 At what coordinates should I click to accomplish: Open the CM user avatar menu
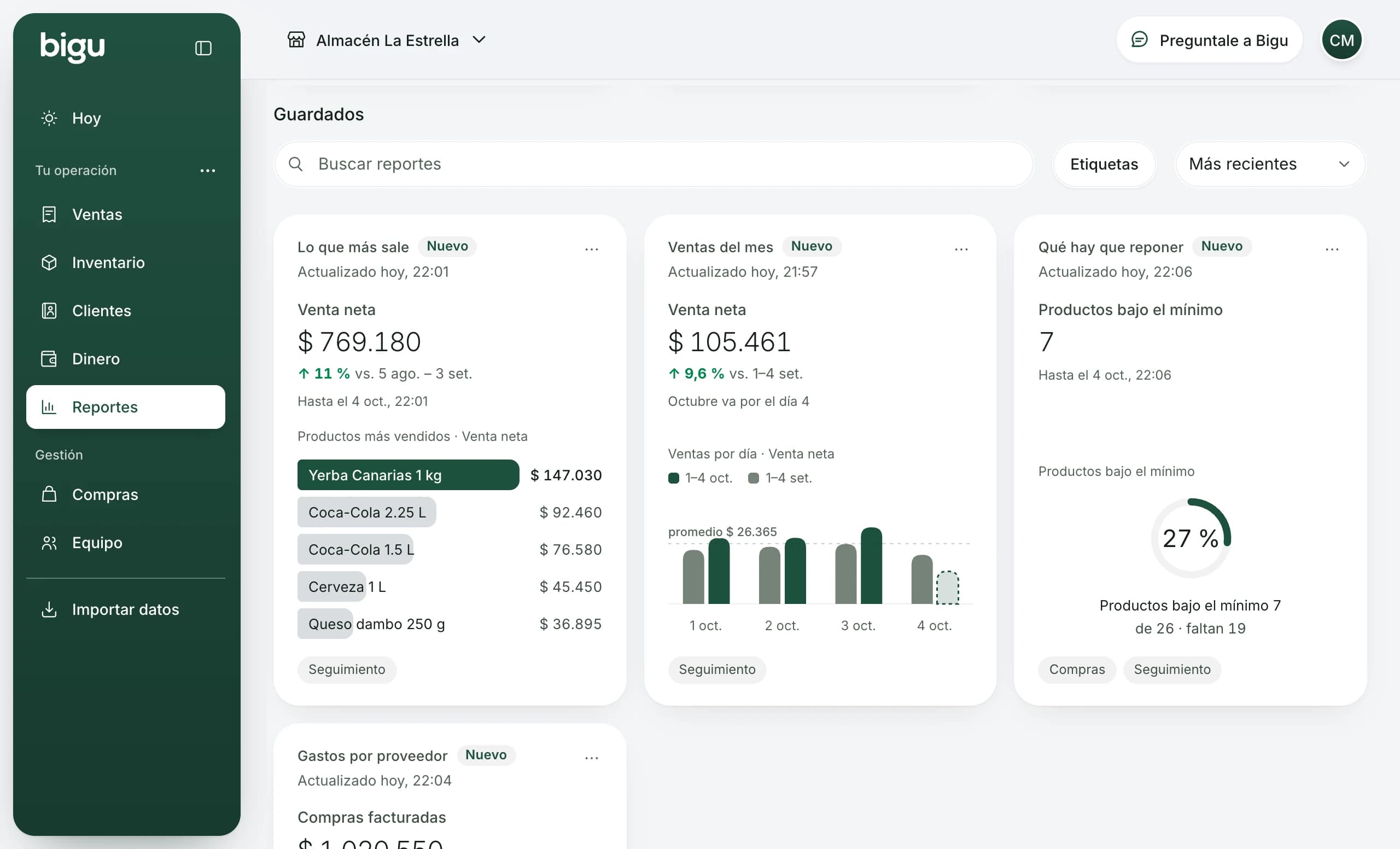coord(1341,40)
